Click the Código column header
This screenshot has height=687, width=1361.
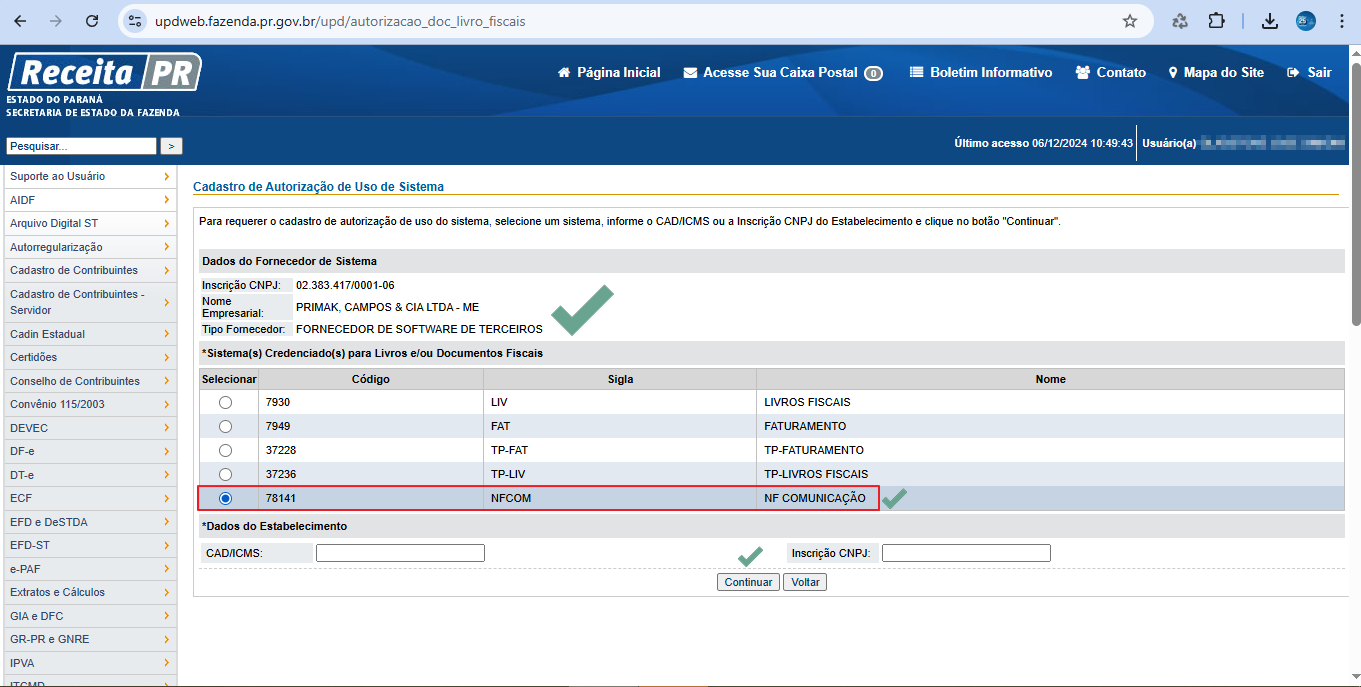coord(371,379)
